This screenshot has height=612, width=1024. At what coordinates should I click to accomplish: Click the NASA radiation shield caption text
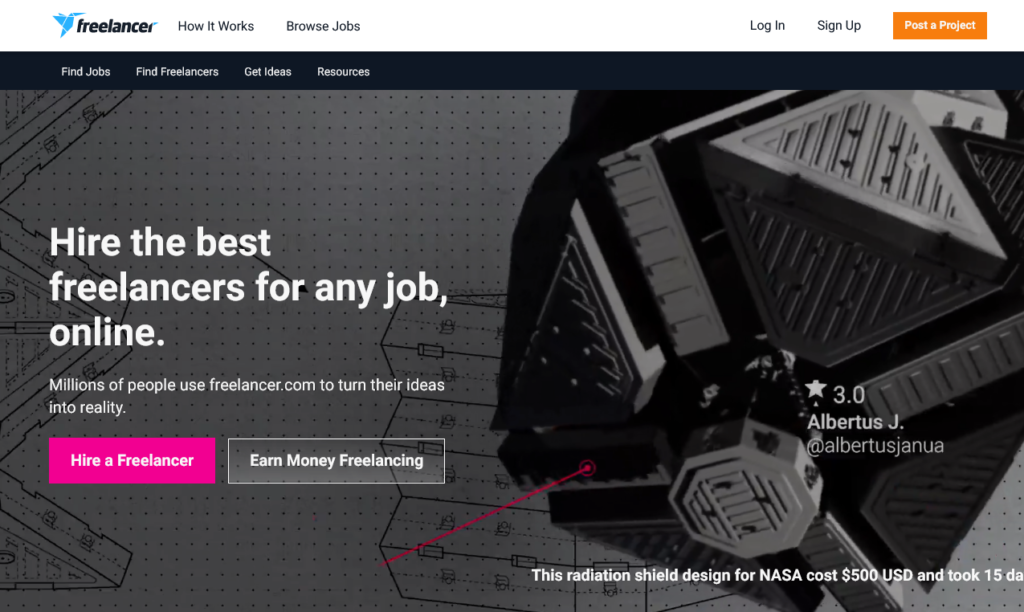(776, 575)
